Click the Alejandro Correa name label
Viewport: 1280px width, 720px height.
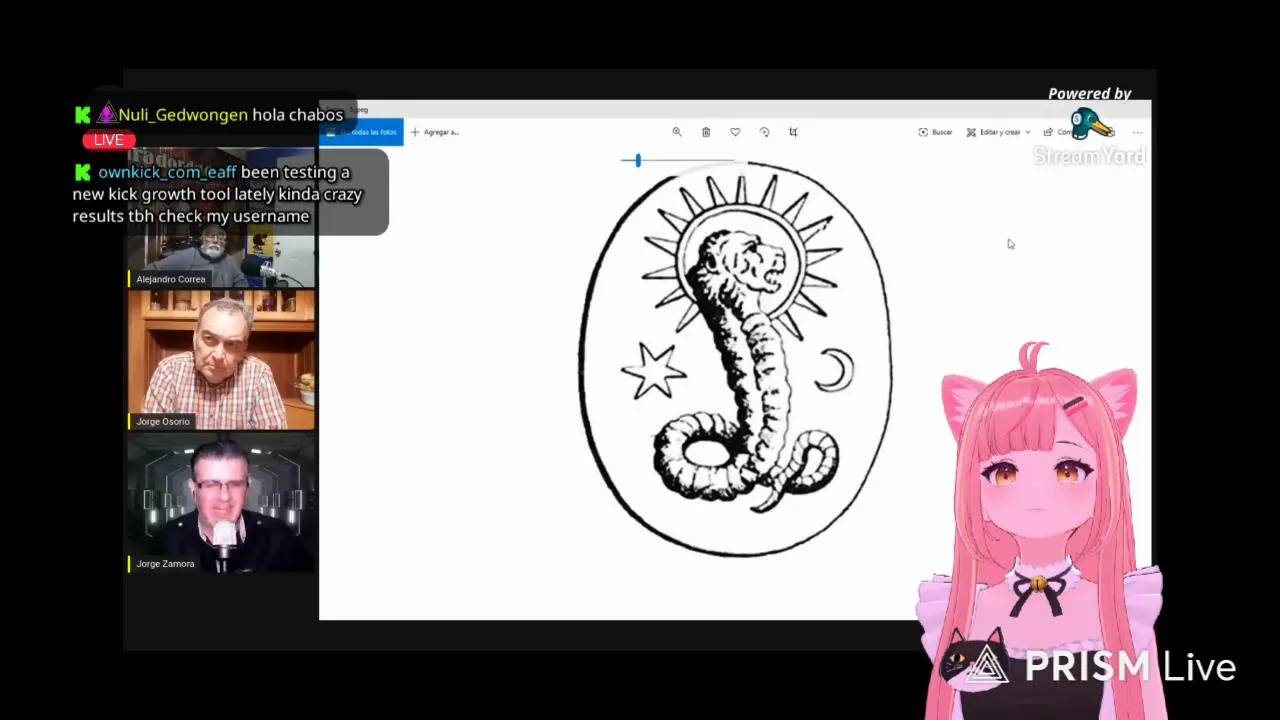click(x=171, y=279)
